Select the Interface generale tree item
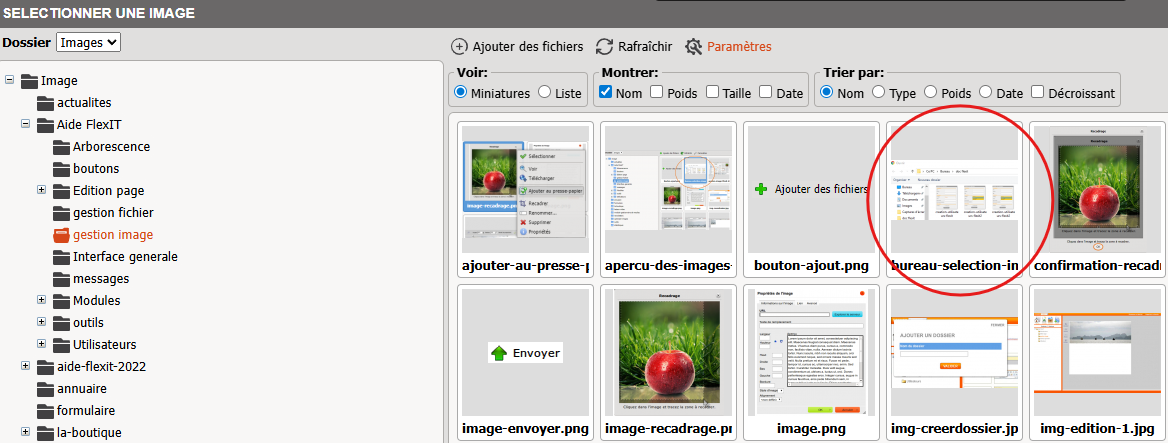 [124, 257]
